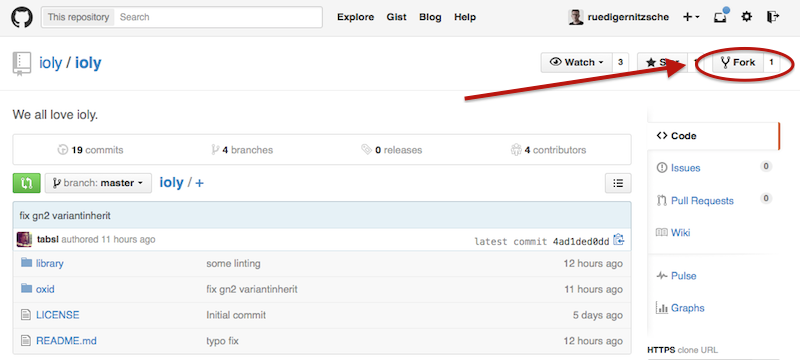This screenshot has height=360, width=800.
Task: Open the branch: master dropdown
Action: point(98,183)
